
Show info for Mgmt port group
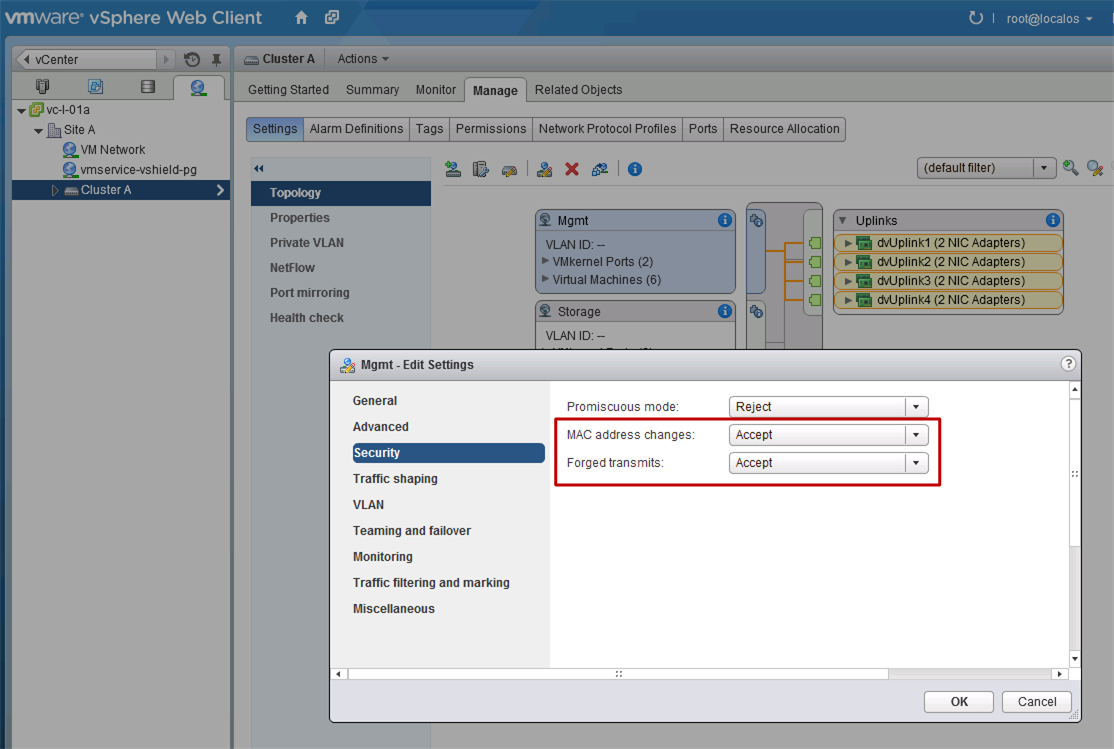pos(725,220)
